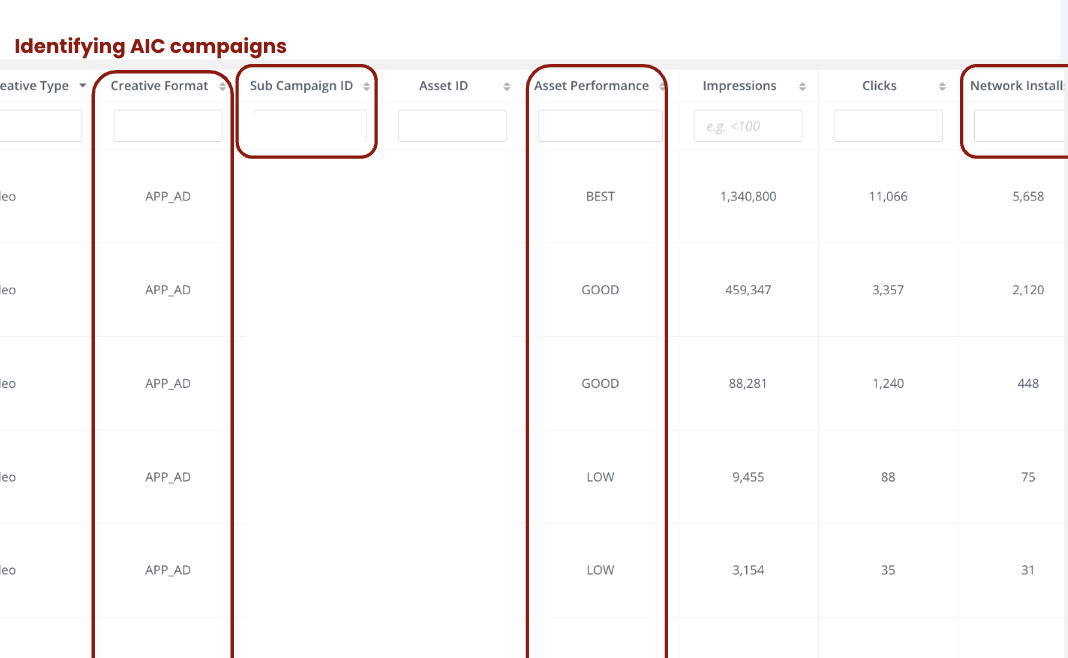Click the Sub Campaign ID filter box
The image size is (1068, 658).
(x=310, y=126)
